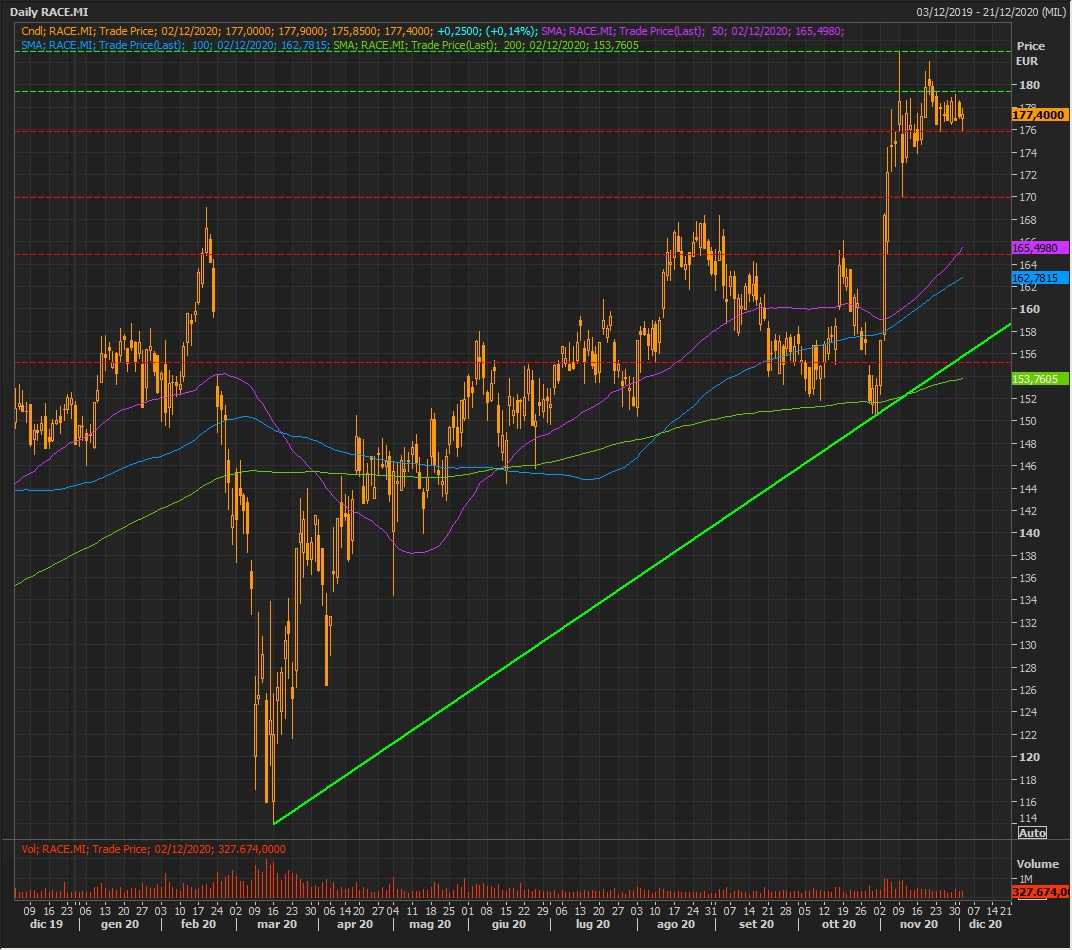Screen dimensions: 1072x950
Task: Click the dic 19 month label on time axis
Action: (x=37, y=925)
